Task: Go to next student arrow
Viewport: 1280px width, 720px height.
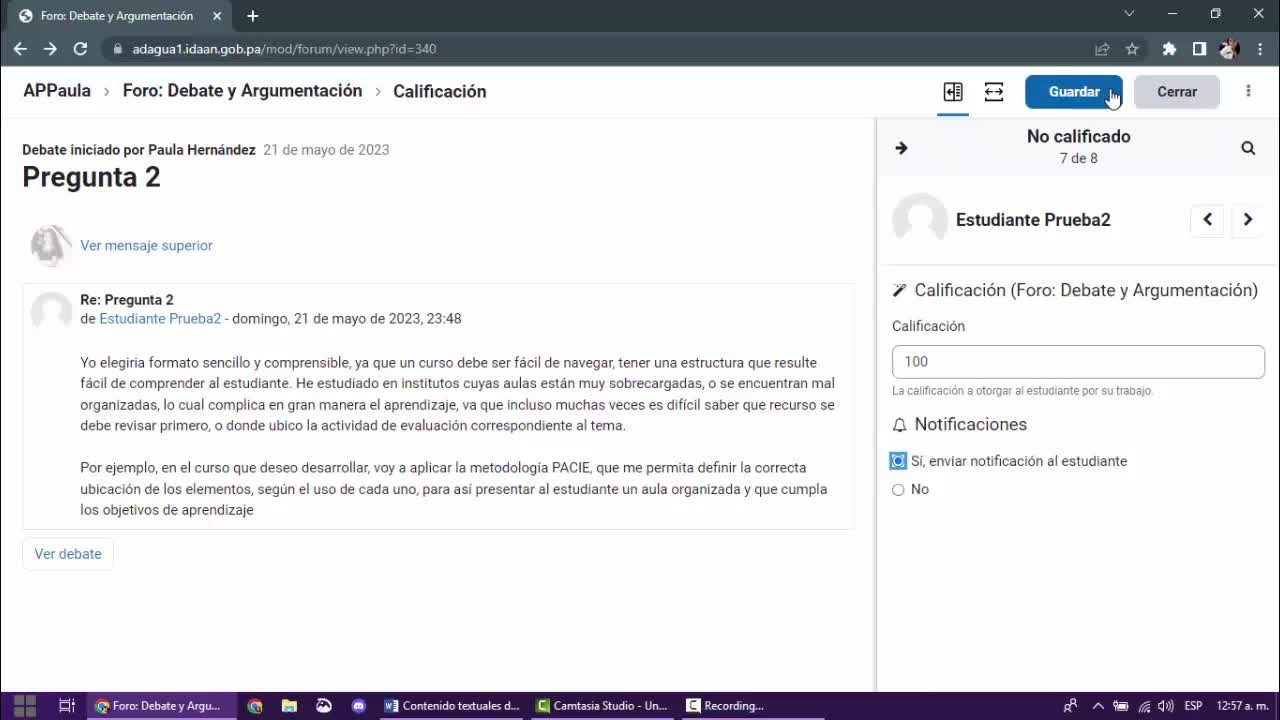Action: click(x=1248, y=220)
